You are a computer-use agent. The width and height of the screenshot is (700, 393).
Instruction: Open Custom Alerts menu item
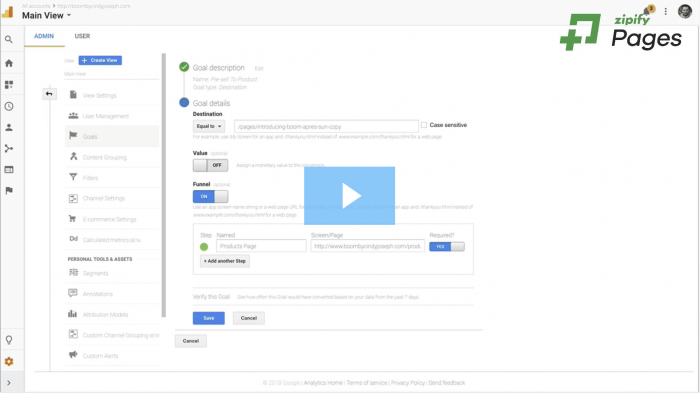point(112,356)
